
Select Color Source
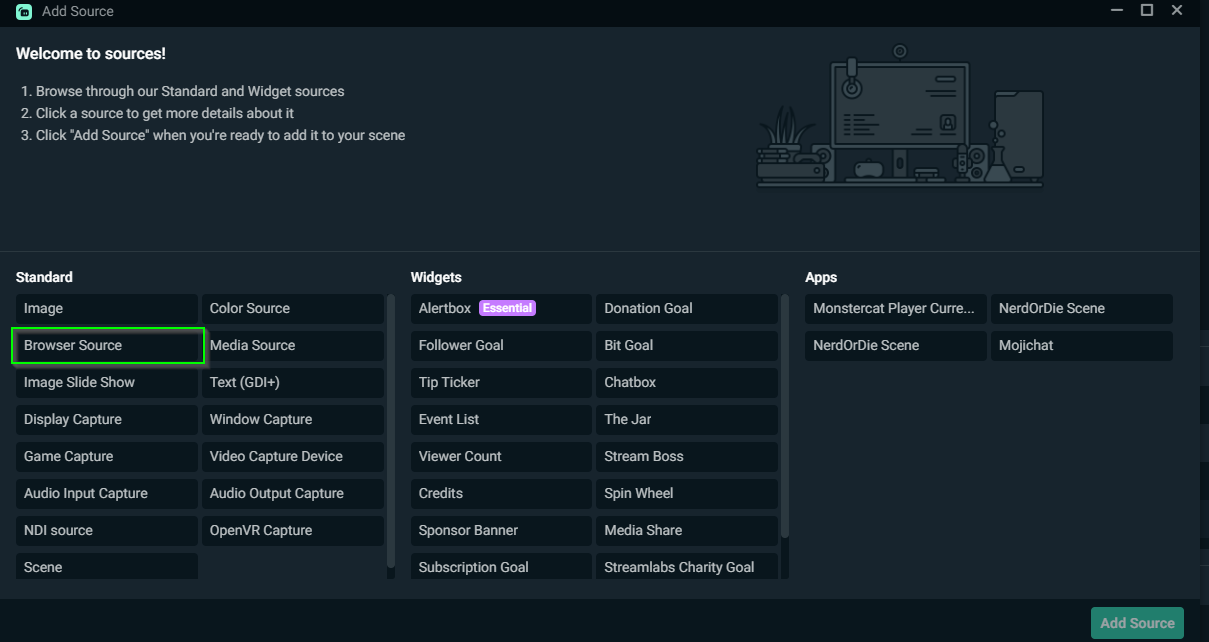click(x=293, y=308)
